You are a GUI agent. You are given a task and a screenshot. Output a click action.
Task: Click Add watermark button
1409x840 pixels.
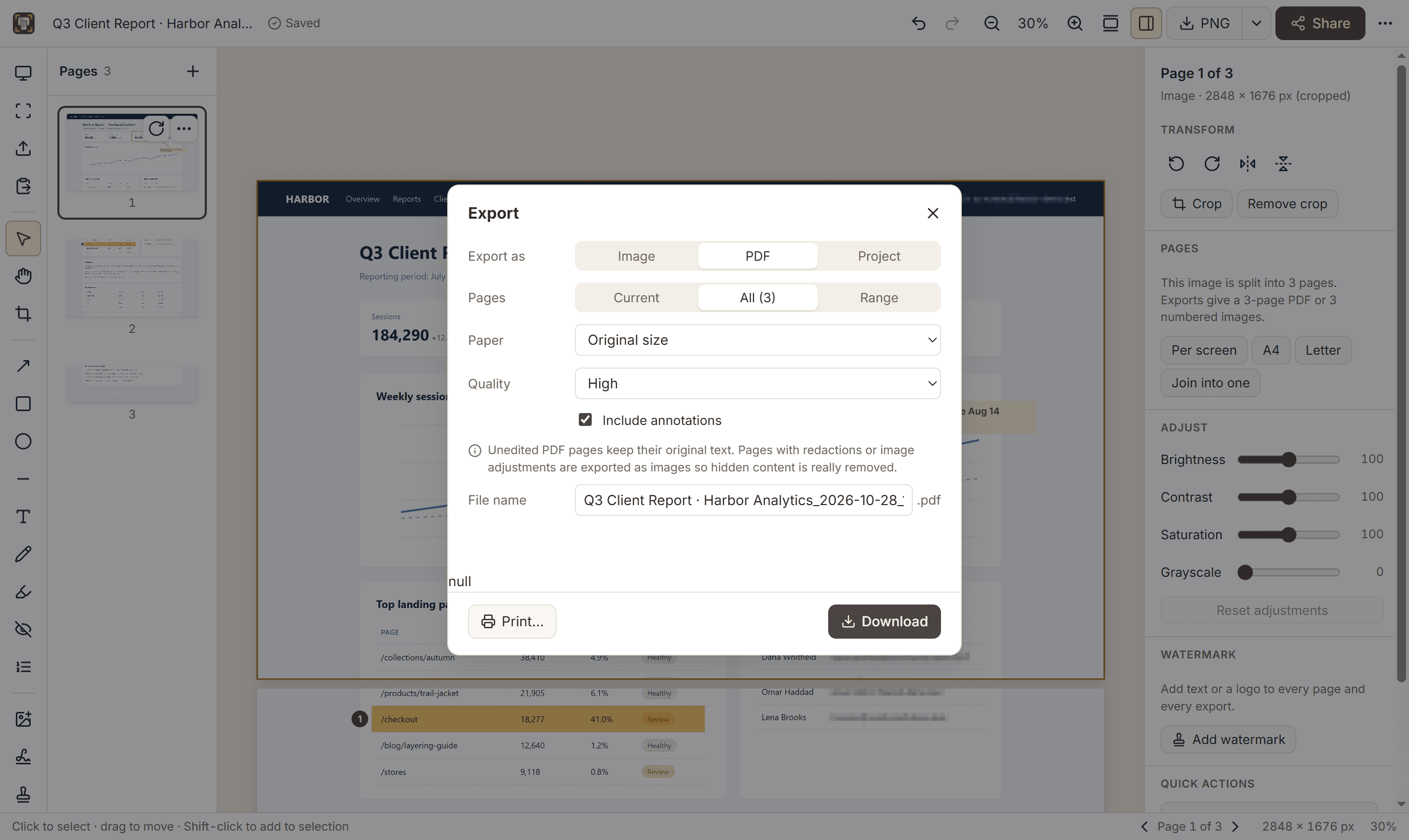[x=1228, y=739]
